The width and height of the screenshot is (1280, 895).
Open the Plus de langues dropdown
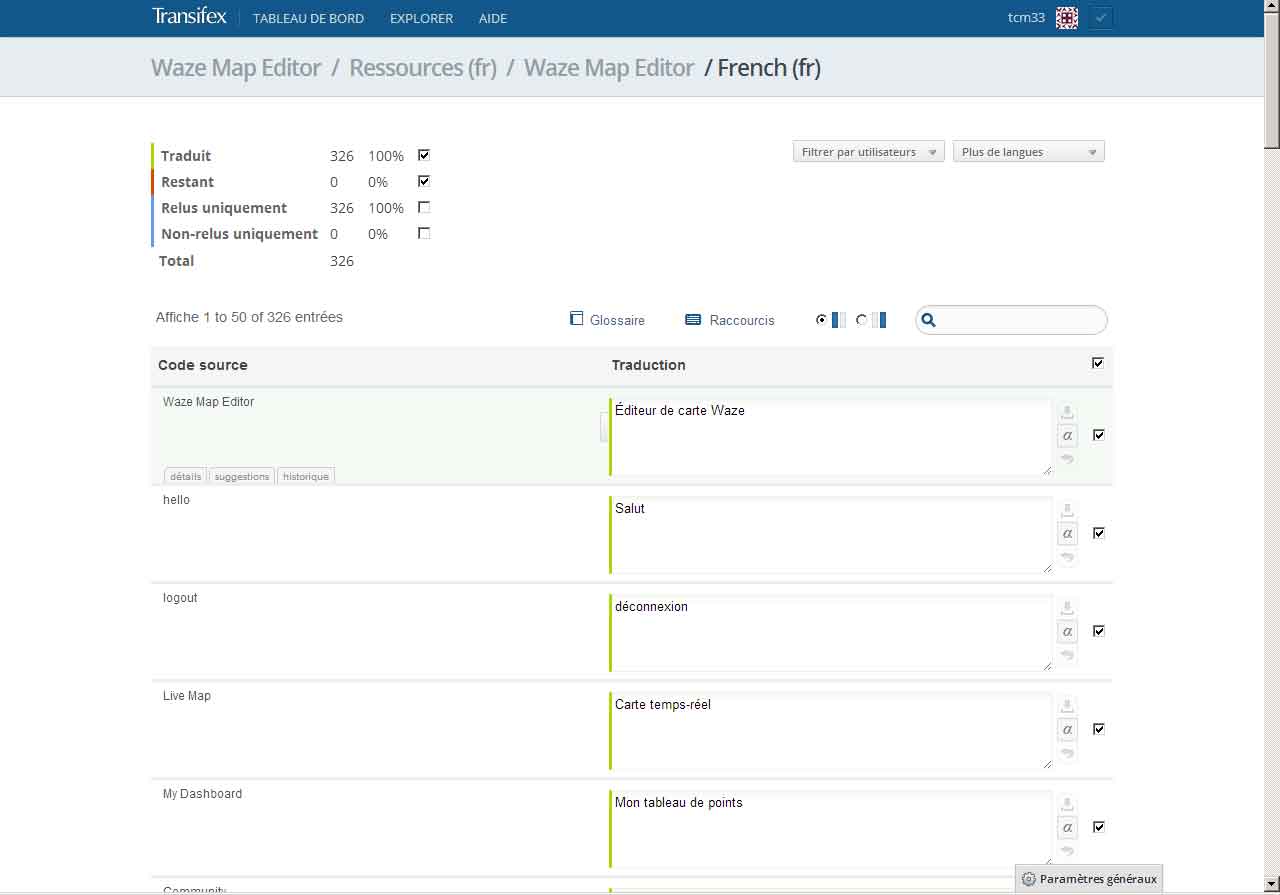point(1028,152)
